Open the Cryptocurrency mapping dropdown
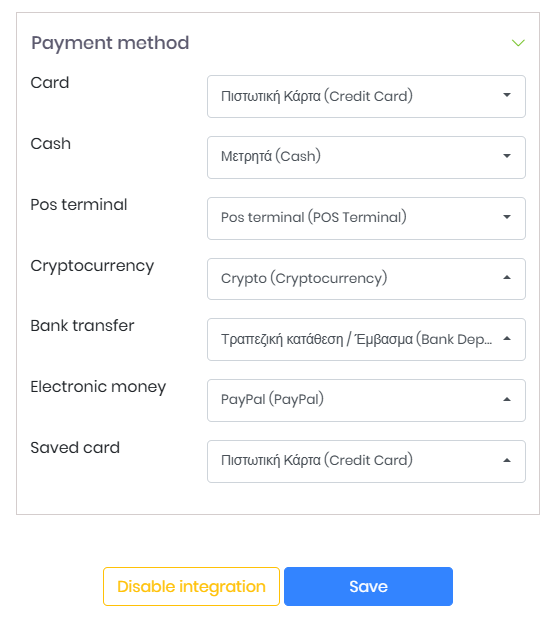The image size is (554, 617). (x=366, y=279)
